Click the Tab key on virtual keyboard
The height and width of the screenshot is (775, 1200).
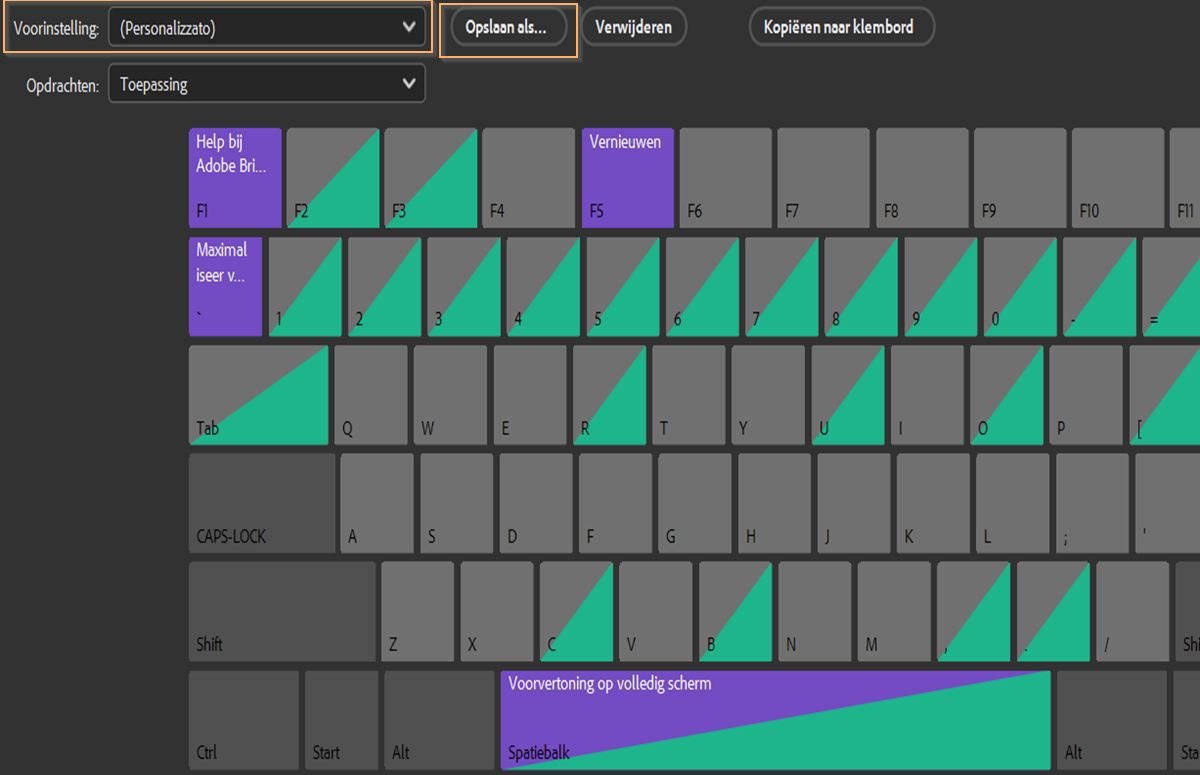coord(258,395)
